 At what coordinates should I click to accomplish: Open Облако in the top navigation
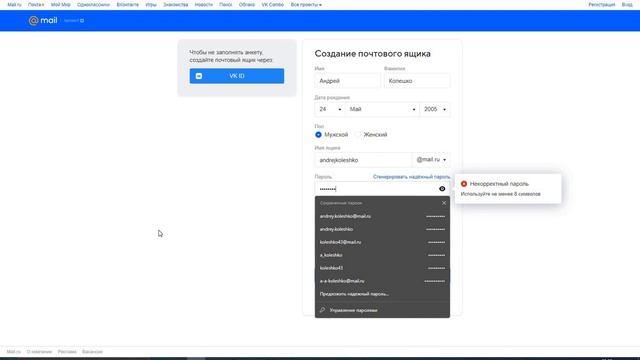tap(247, 5)
